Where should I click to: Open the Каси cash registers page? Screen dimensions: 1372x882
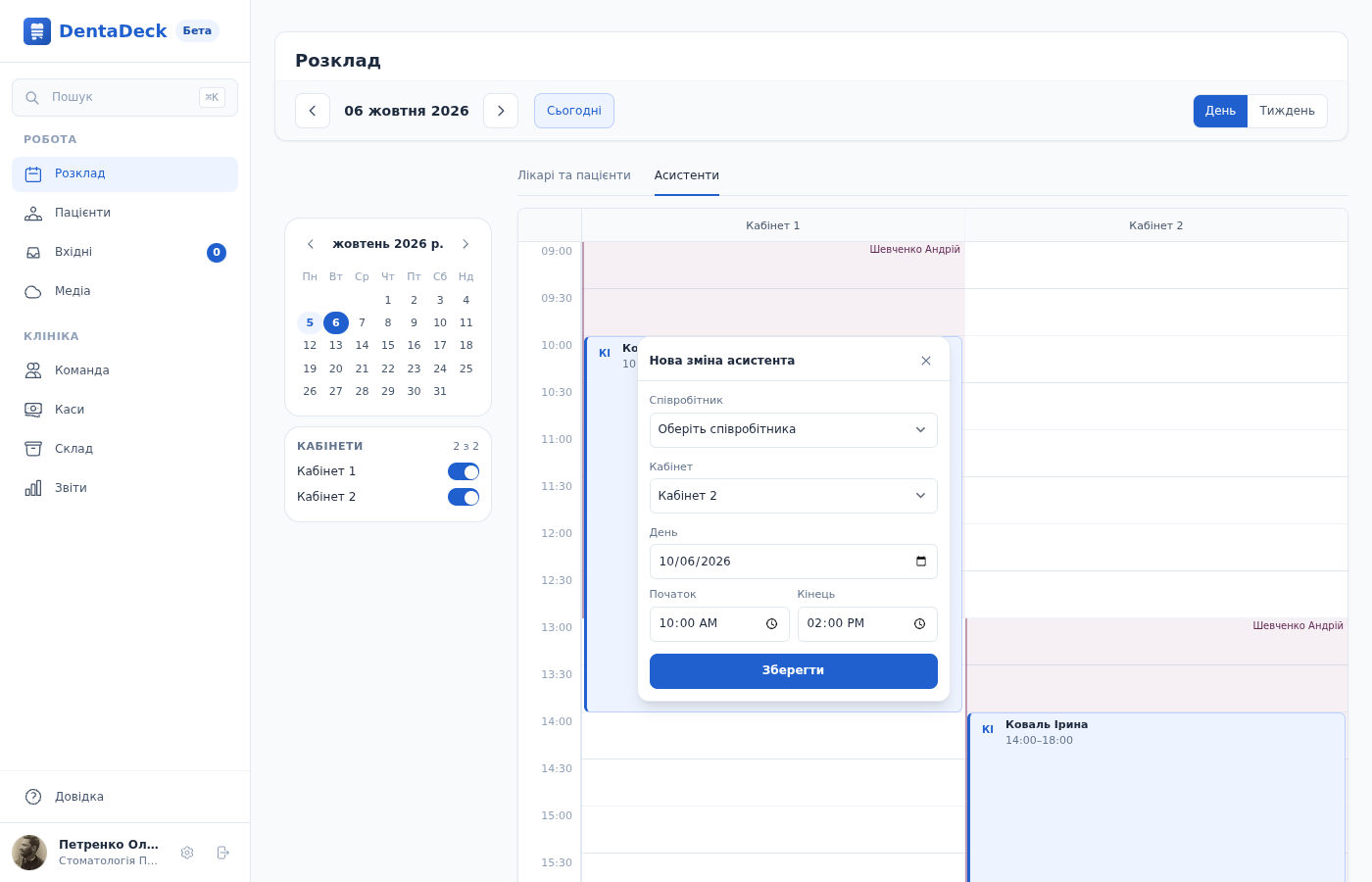pyautogui.click(x=124, y=410)
